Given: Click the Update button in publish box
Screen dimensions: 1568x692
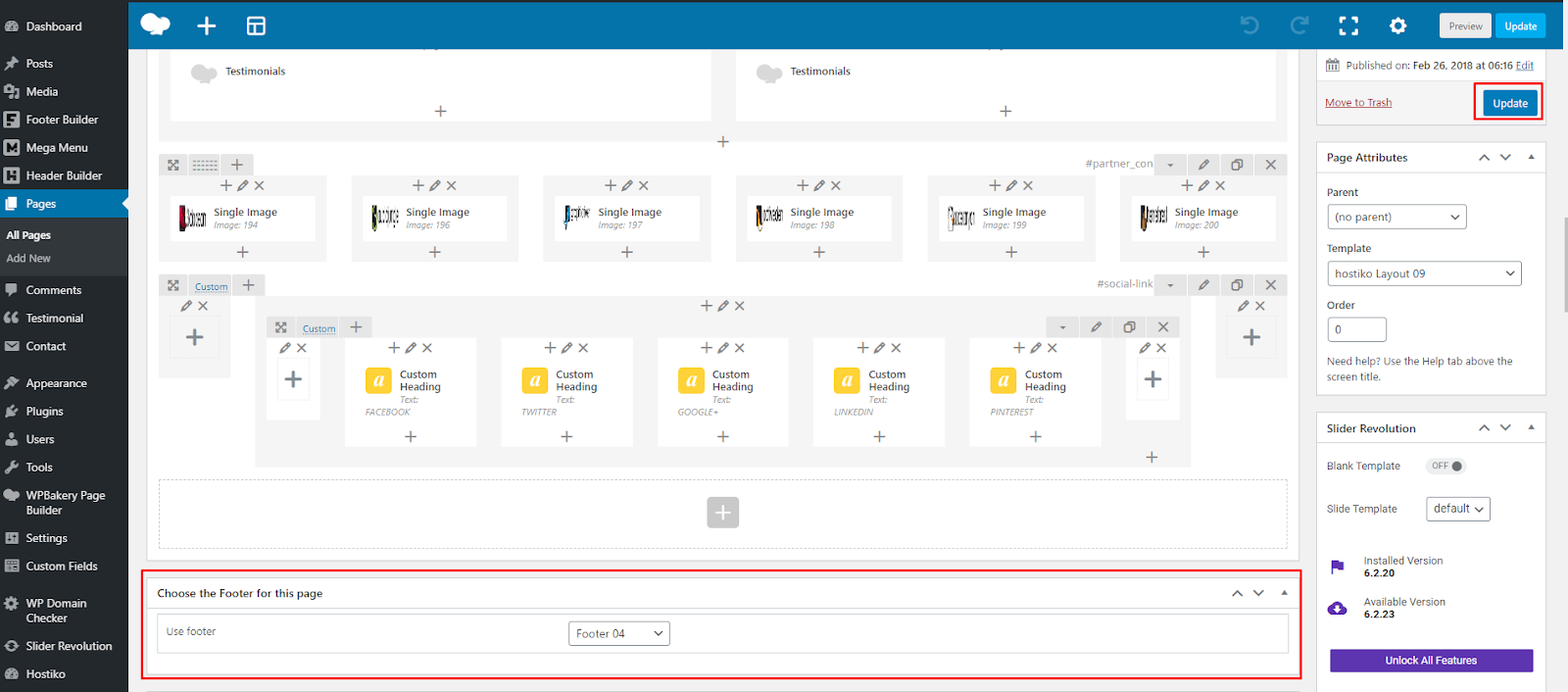Looking at the screenshot, I should click(1509, 103).
